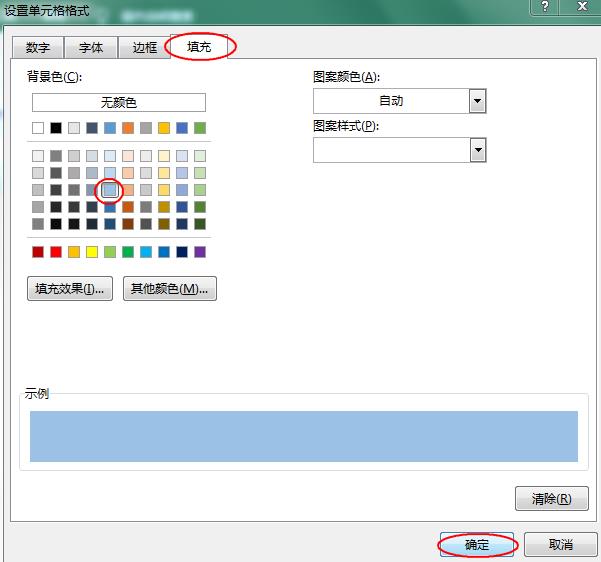Select the orange swatch in top theme row
The height and width of the screenshot is (562, 601).
click(x=128, y=128)
